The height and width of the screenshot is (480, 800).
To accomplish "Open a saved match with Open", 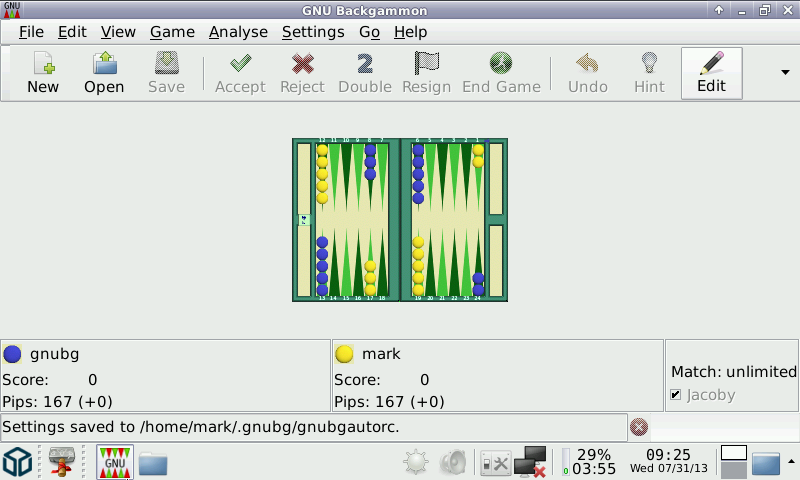I will 104,73.
